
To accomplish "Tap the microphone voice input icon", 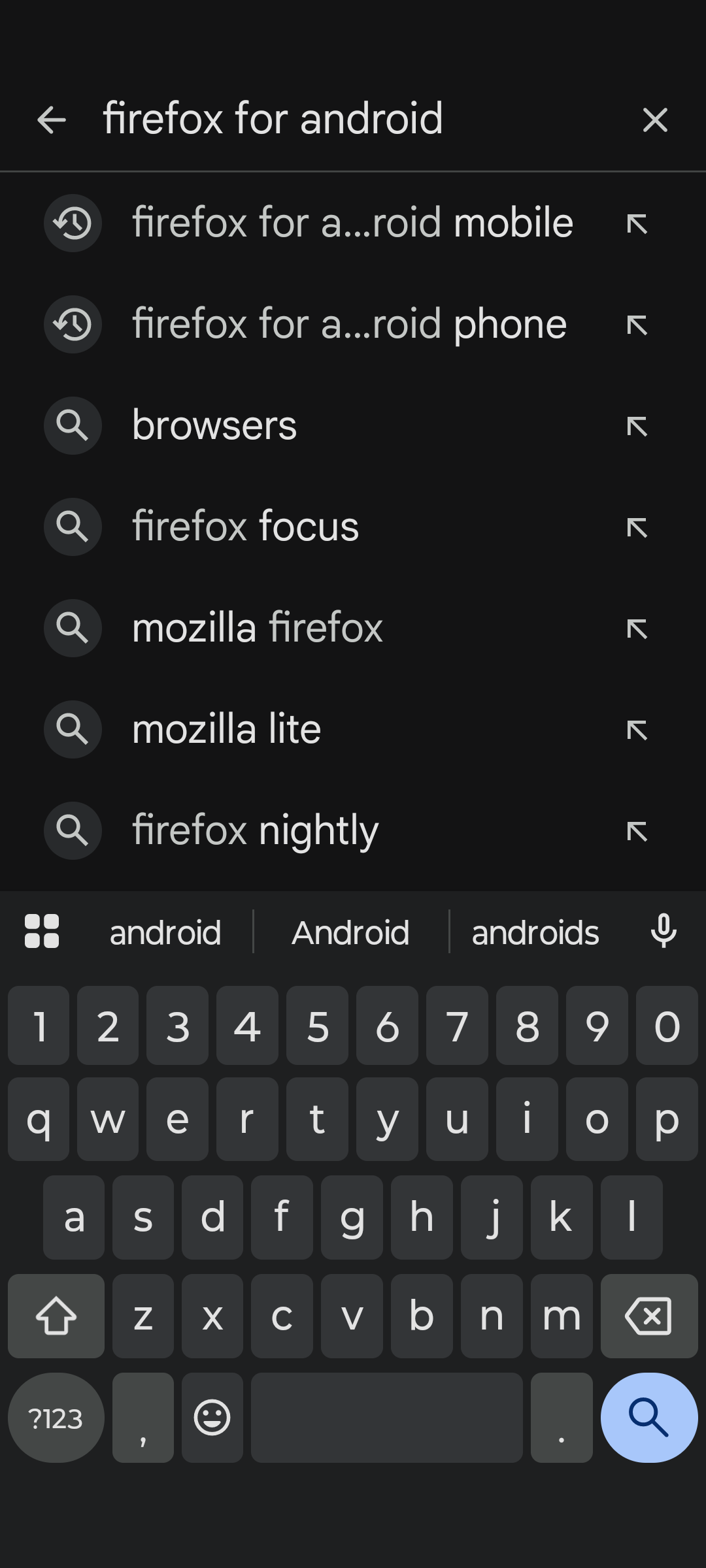I will point(664,931).
